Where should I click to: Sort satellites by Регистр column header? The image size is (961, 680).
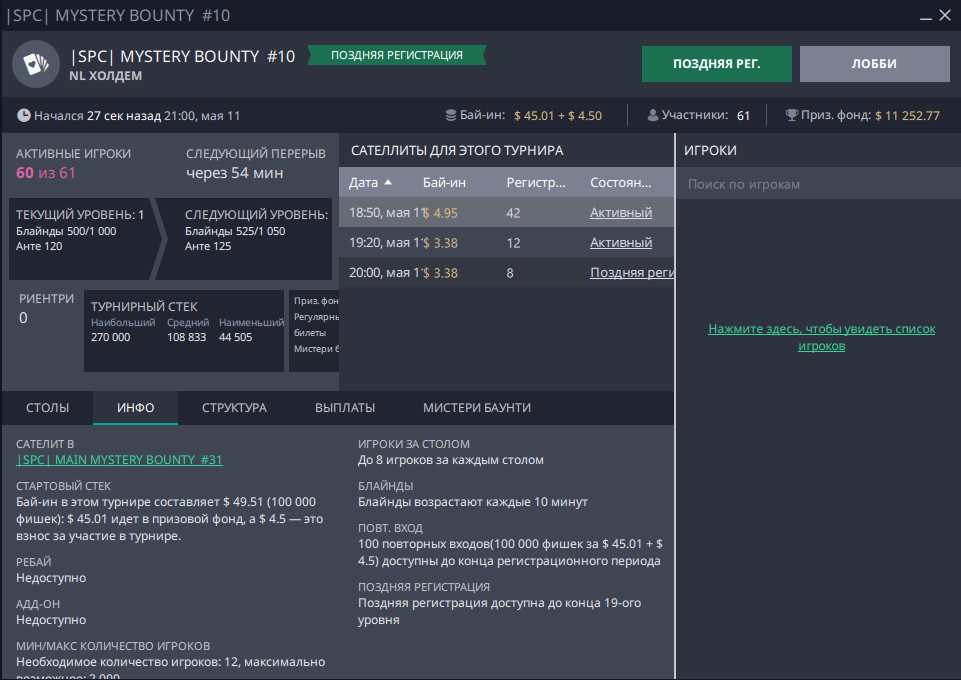[x=536, y=183]
